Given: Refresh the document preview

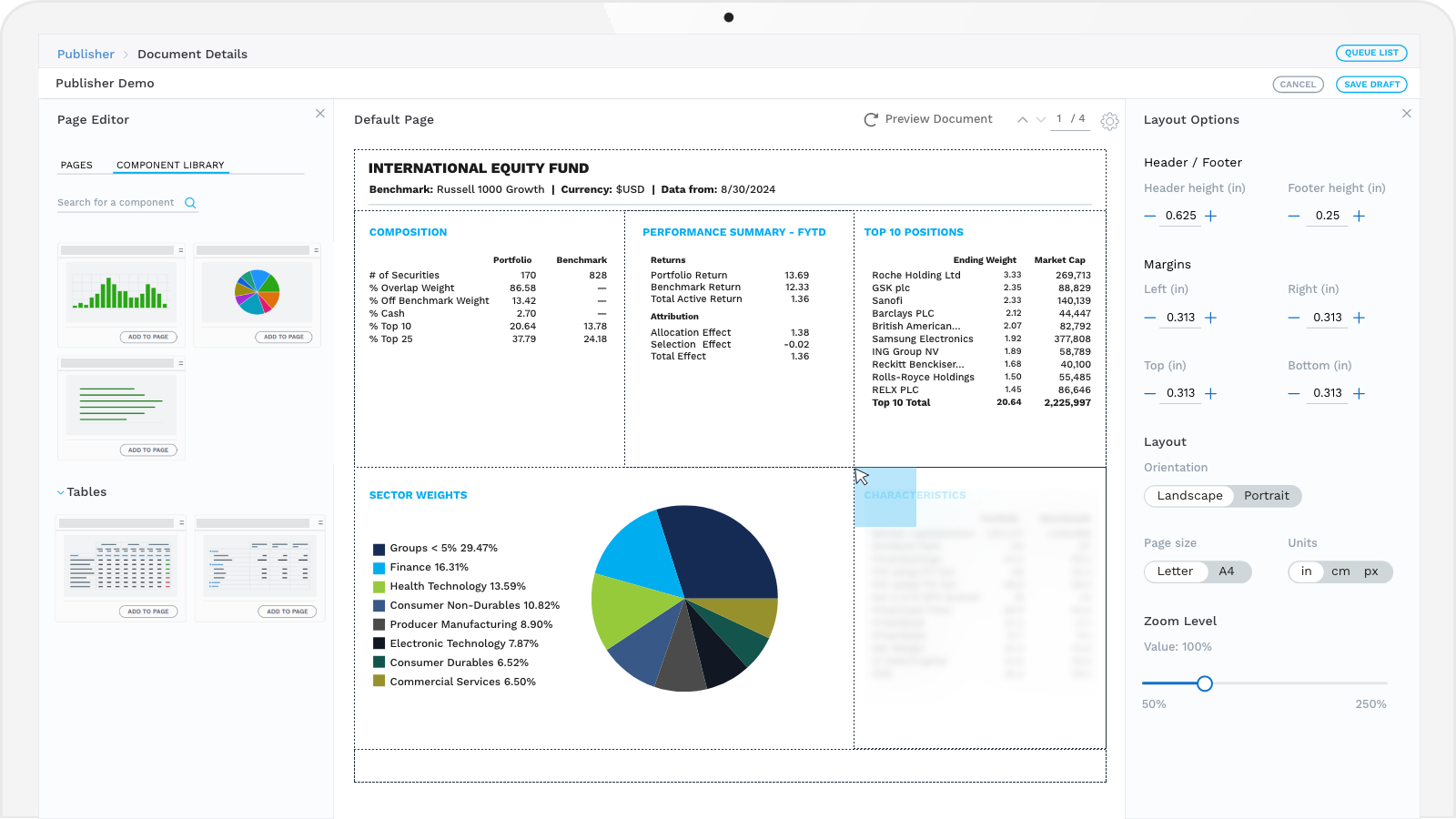Looking at the screenshot, I should pos(869,118).
